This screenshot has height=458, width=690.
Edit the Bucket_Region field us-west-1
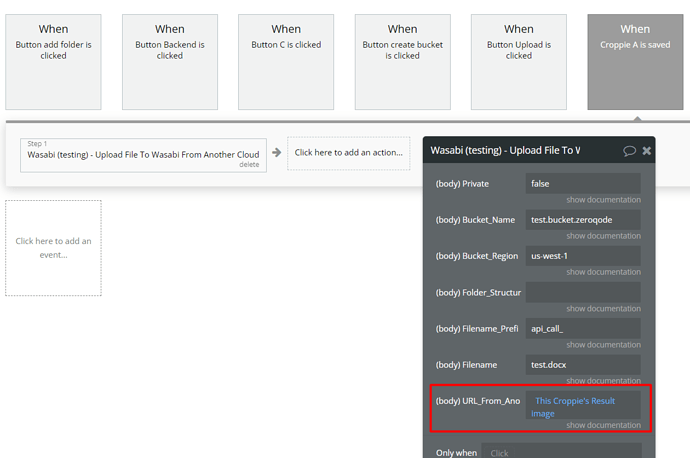click(x=583, y=256)
